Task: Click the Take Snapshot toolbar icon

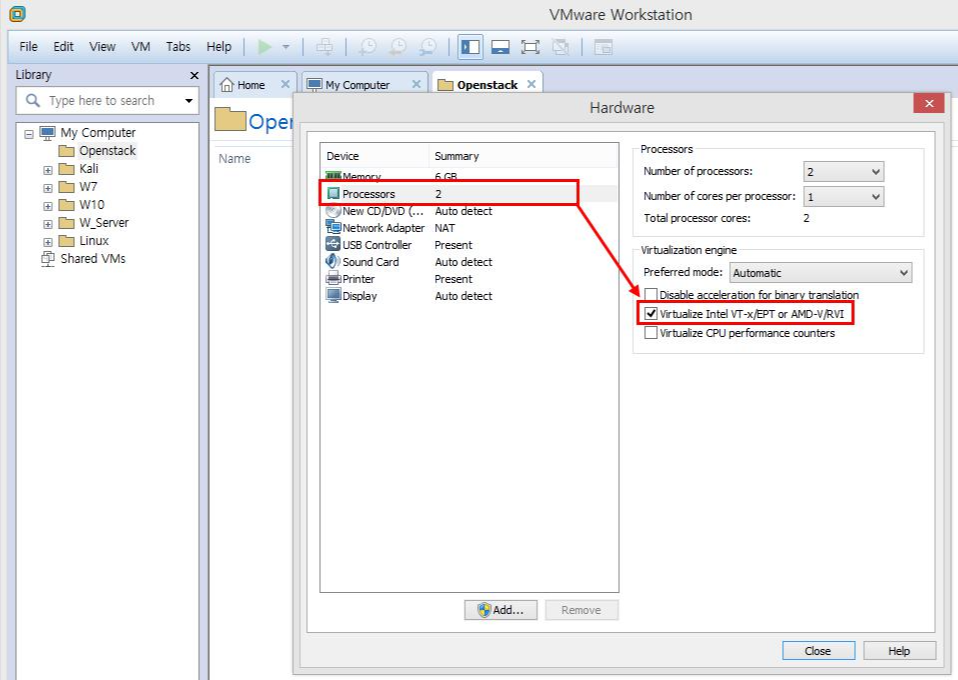Action: click(x=368, y=47)
